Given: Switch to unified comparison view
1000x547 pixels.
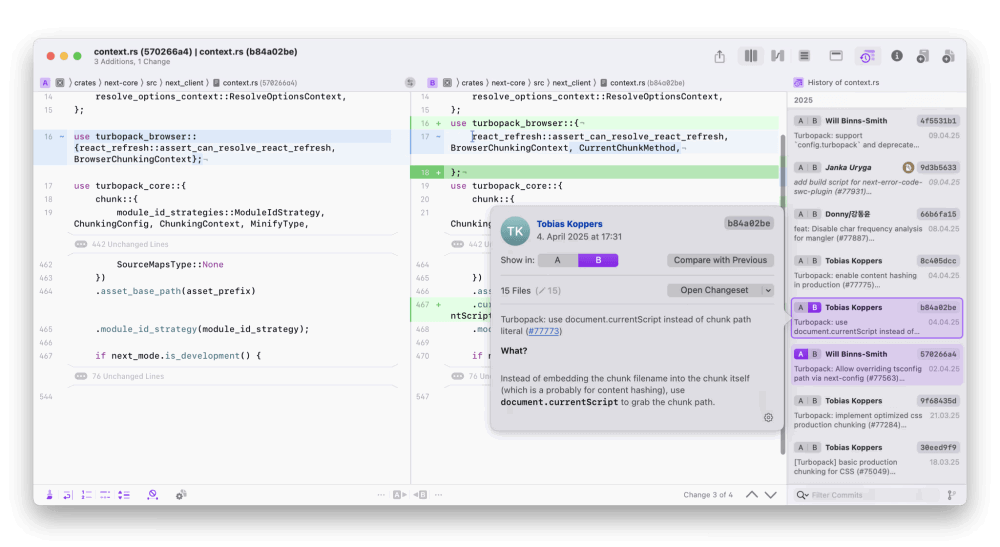Looking at the screenshot, I should [804, 56].
